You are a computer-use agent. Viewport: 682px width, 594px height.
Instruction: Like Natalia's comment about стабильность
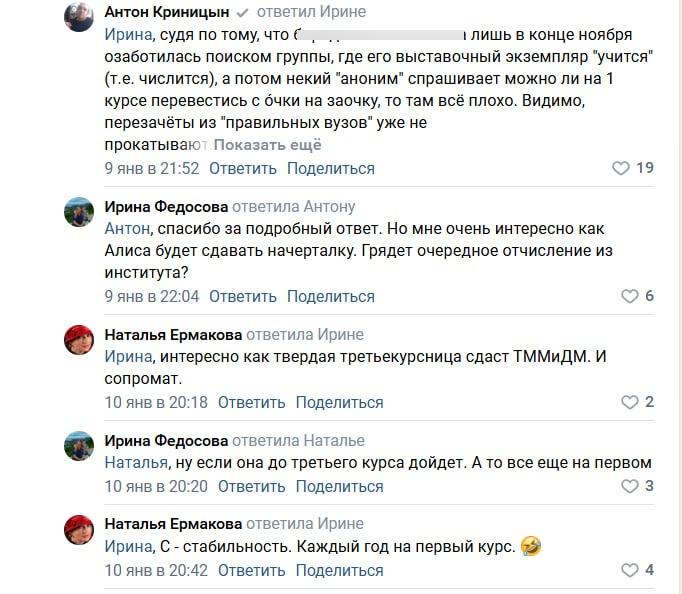(630, 570)
